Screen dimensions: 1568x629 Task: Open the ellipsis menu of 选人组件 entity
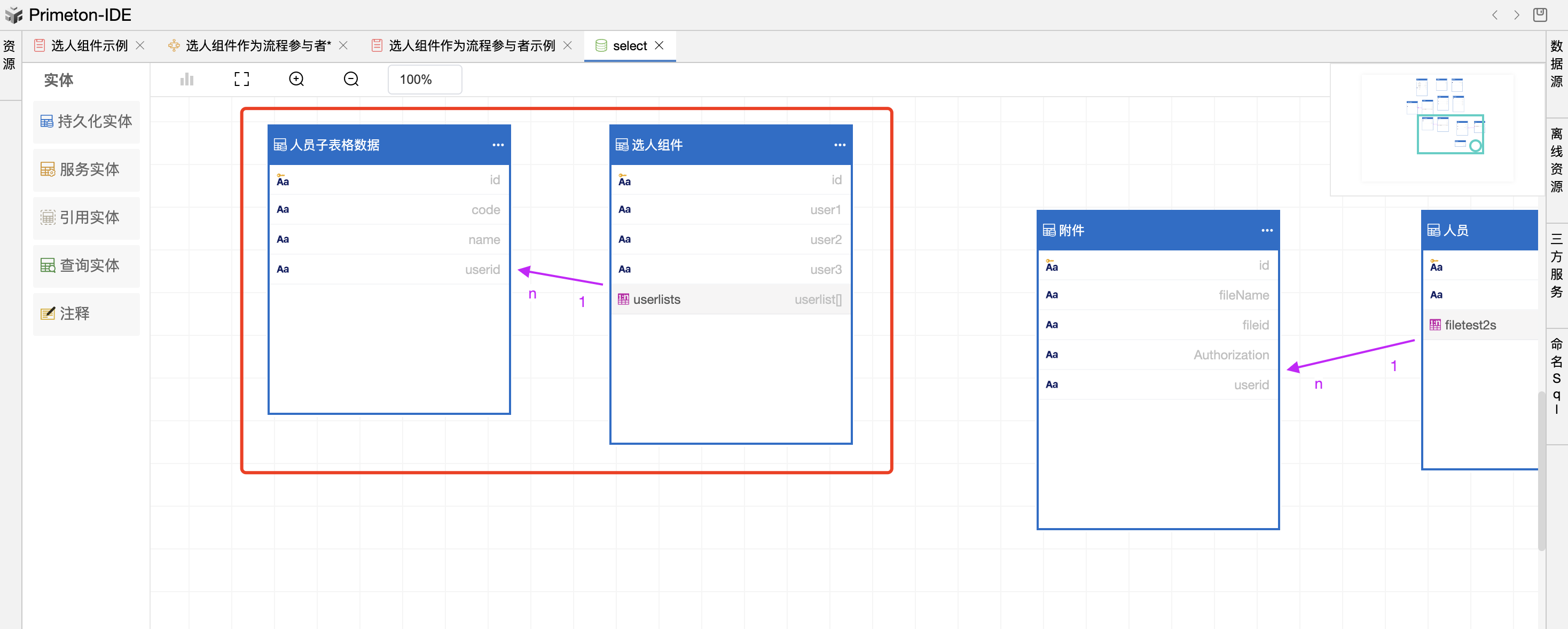point(840,145)
